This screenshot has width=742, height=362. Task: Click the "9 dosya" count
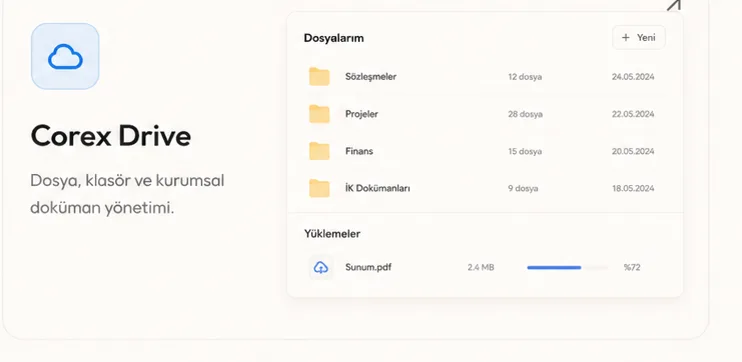click(x=523, y=188)
